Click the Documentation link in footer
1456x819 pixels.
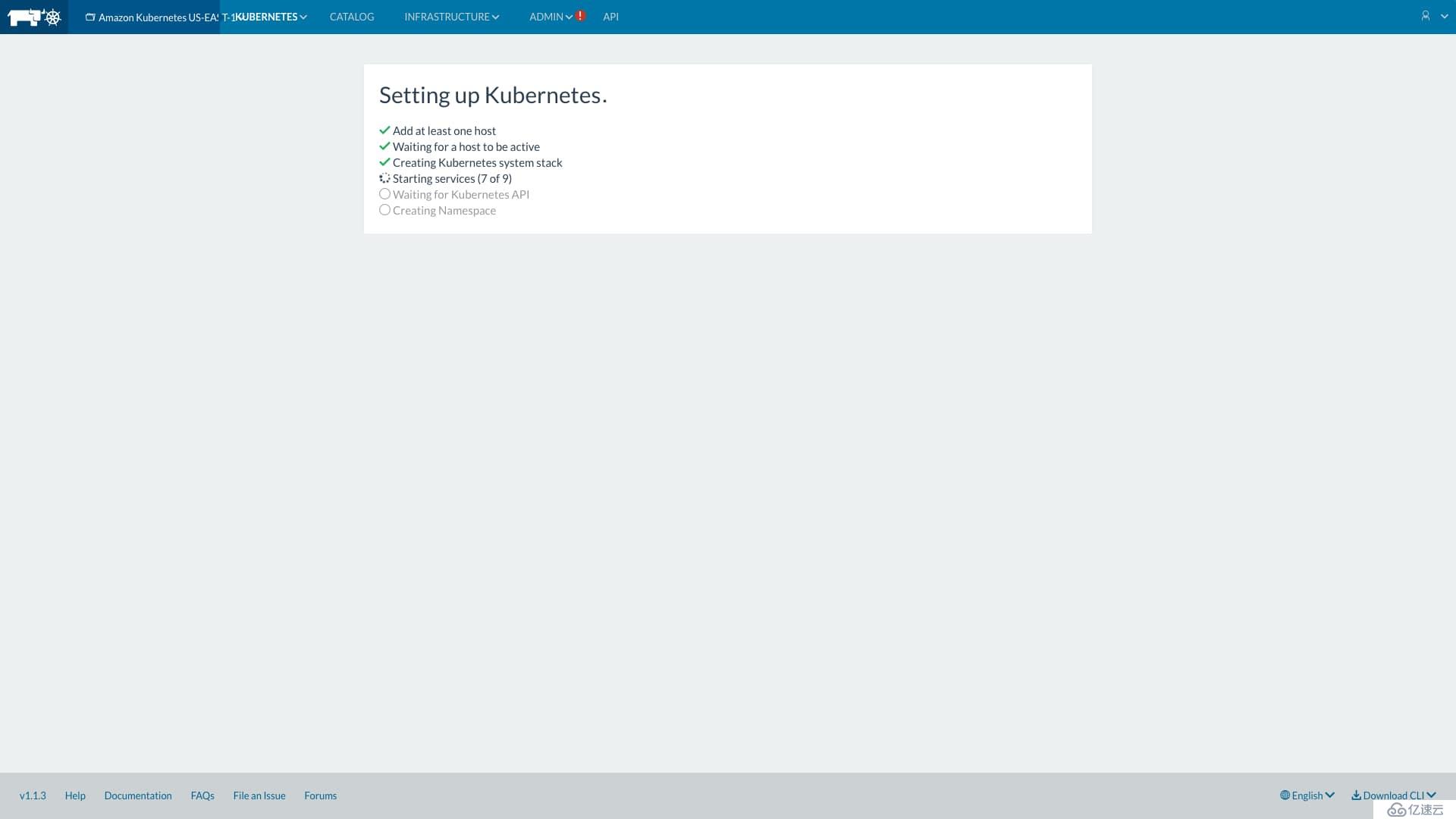(x=138, y=795)
